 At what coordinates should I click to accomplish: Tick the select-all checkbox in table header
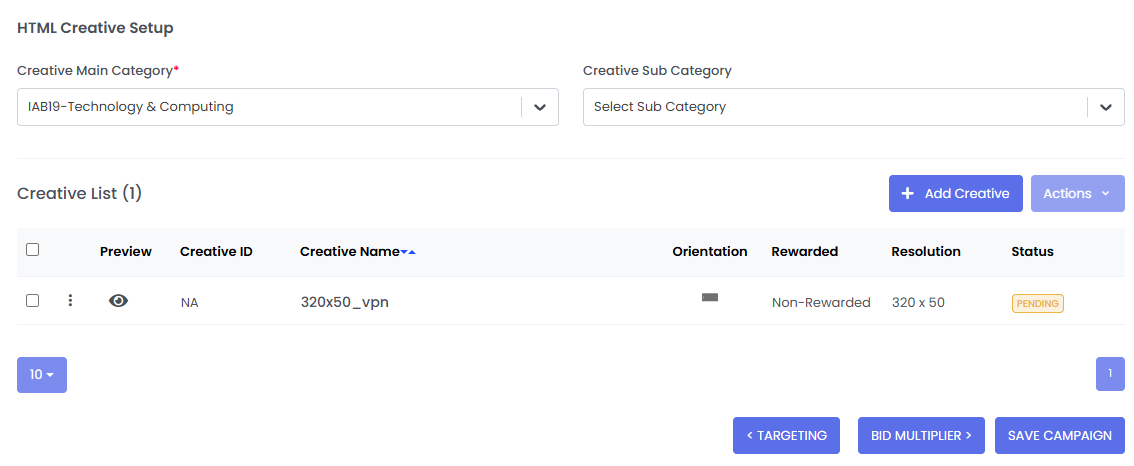[33, 250]
